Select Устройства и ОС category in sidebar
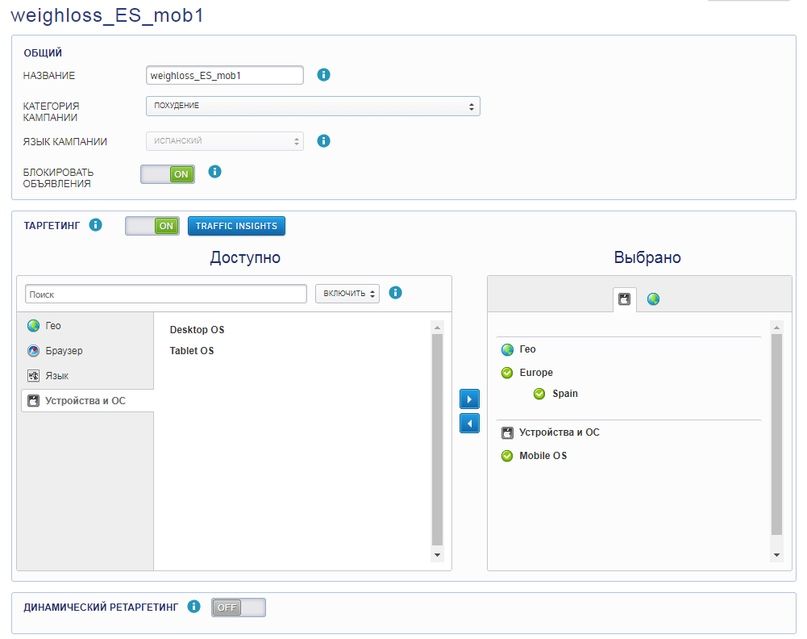The image size is (807, 639). [x=87, y=401]
